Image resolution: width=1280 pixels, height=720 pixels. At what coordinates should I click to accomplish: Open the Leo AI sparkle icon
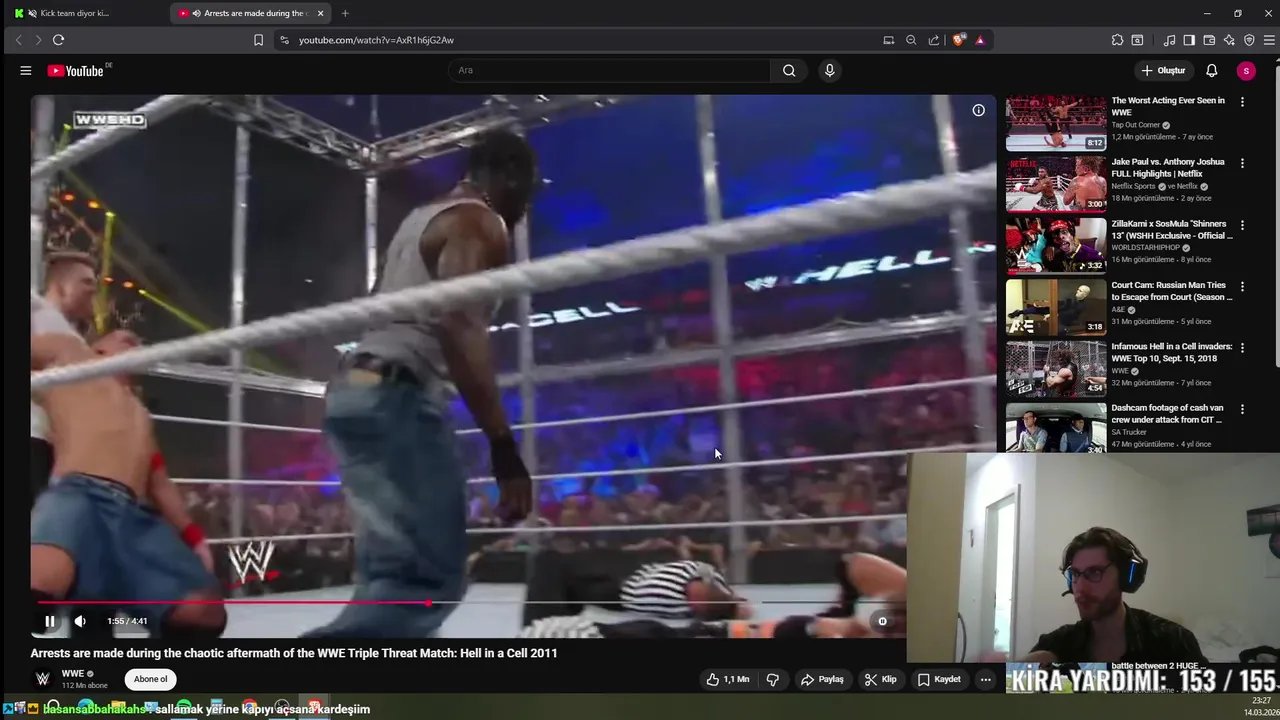pyautogui.click(x=1229, y=40)
